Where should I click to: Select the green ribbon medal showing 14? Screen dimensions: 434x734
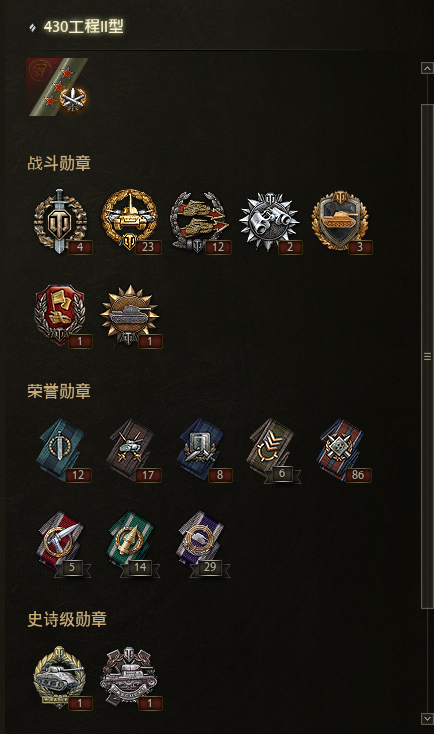(131, 543)
